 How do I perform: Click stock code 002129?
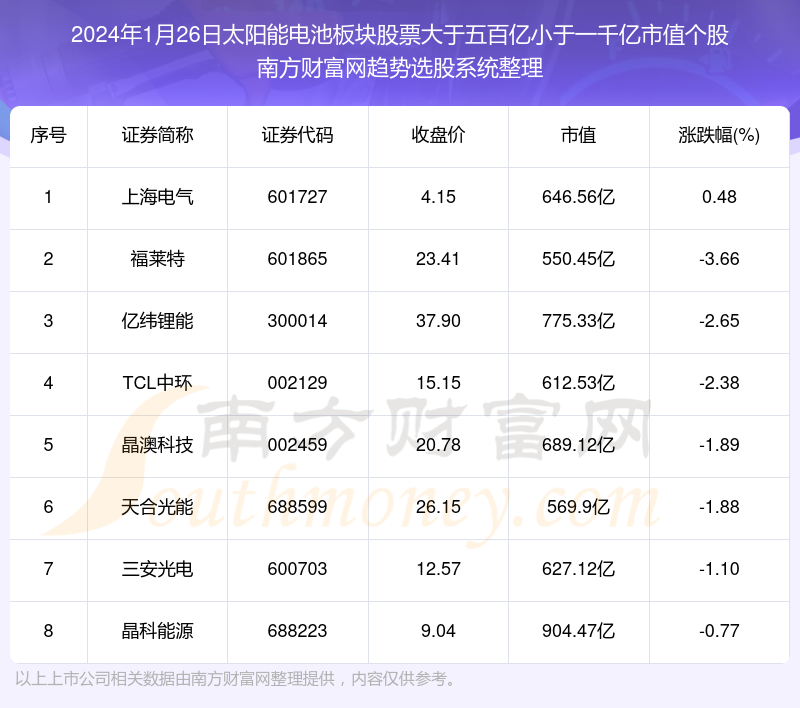(x=297, y=383)
